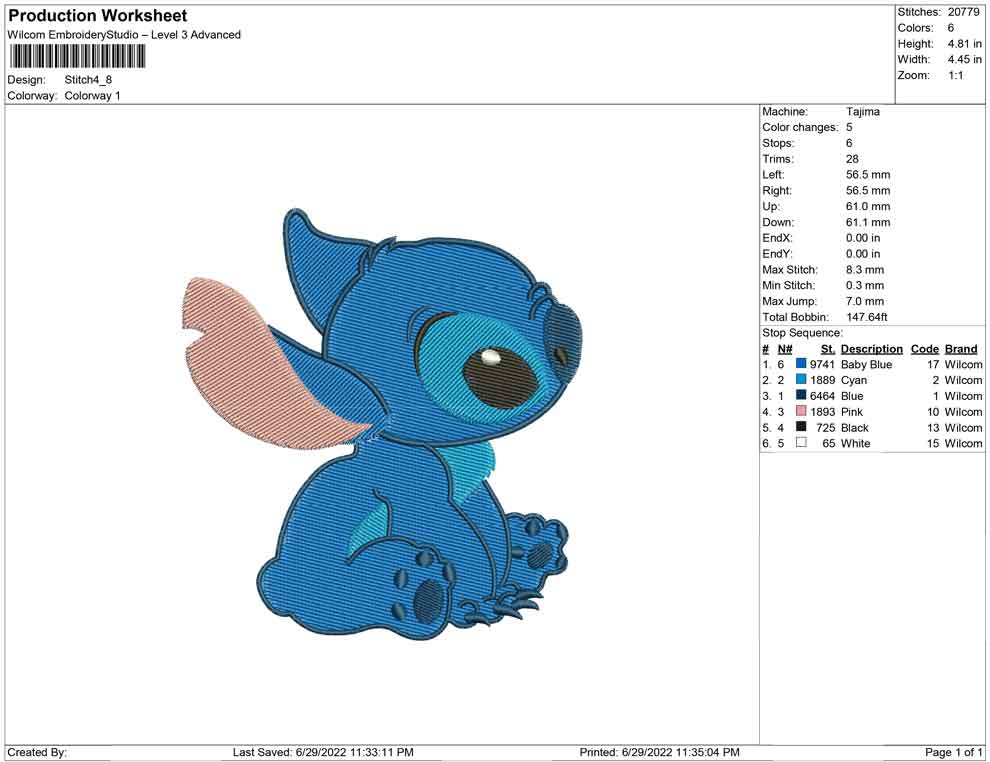The width and height of the screenshot is (990, 762).
Task: Click 'White' description in row 6
Action: point(856,443)
